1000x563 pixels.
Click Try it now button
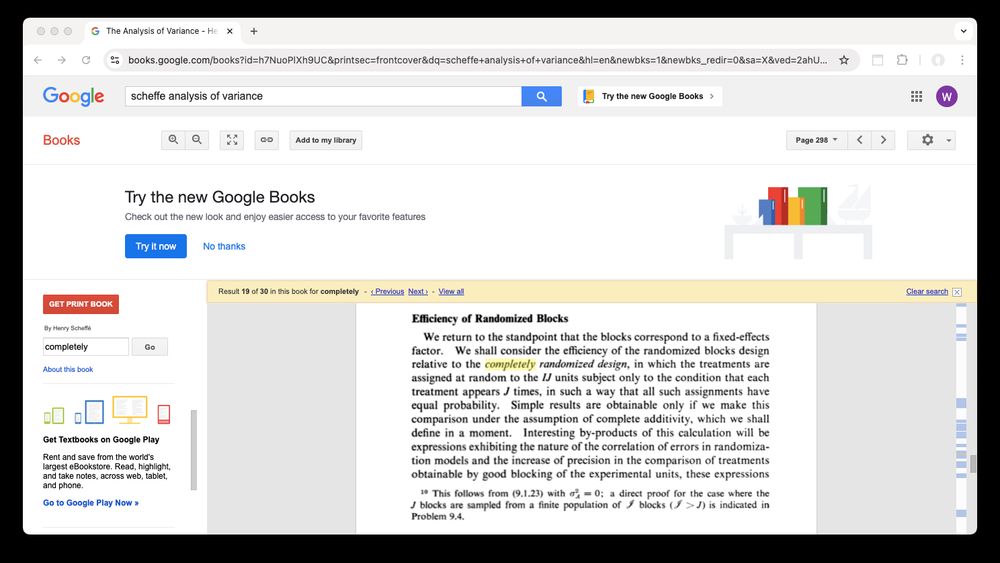156,246
